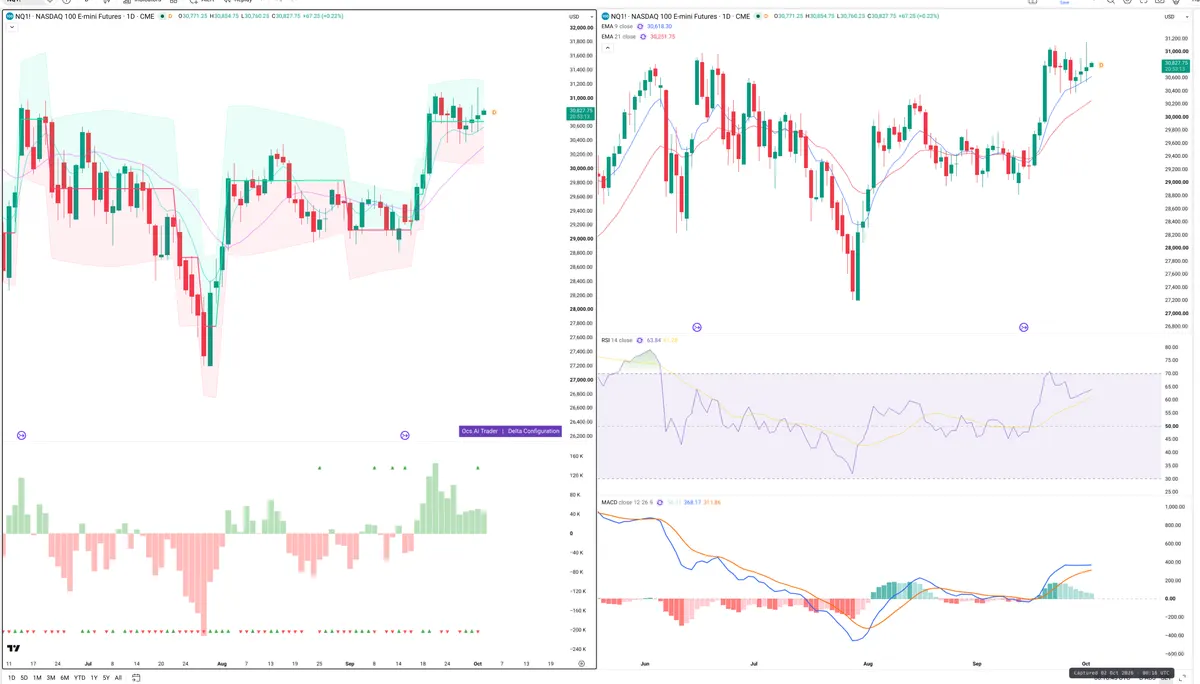Click right purple event marker on left chart

(405, 435)
